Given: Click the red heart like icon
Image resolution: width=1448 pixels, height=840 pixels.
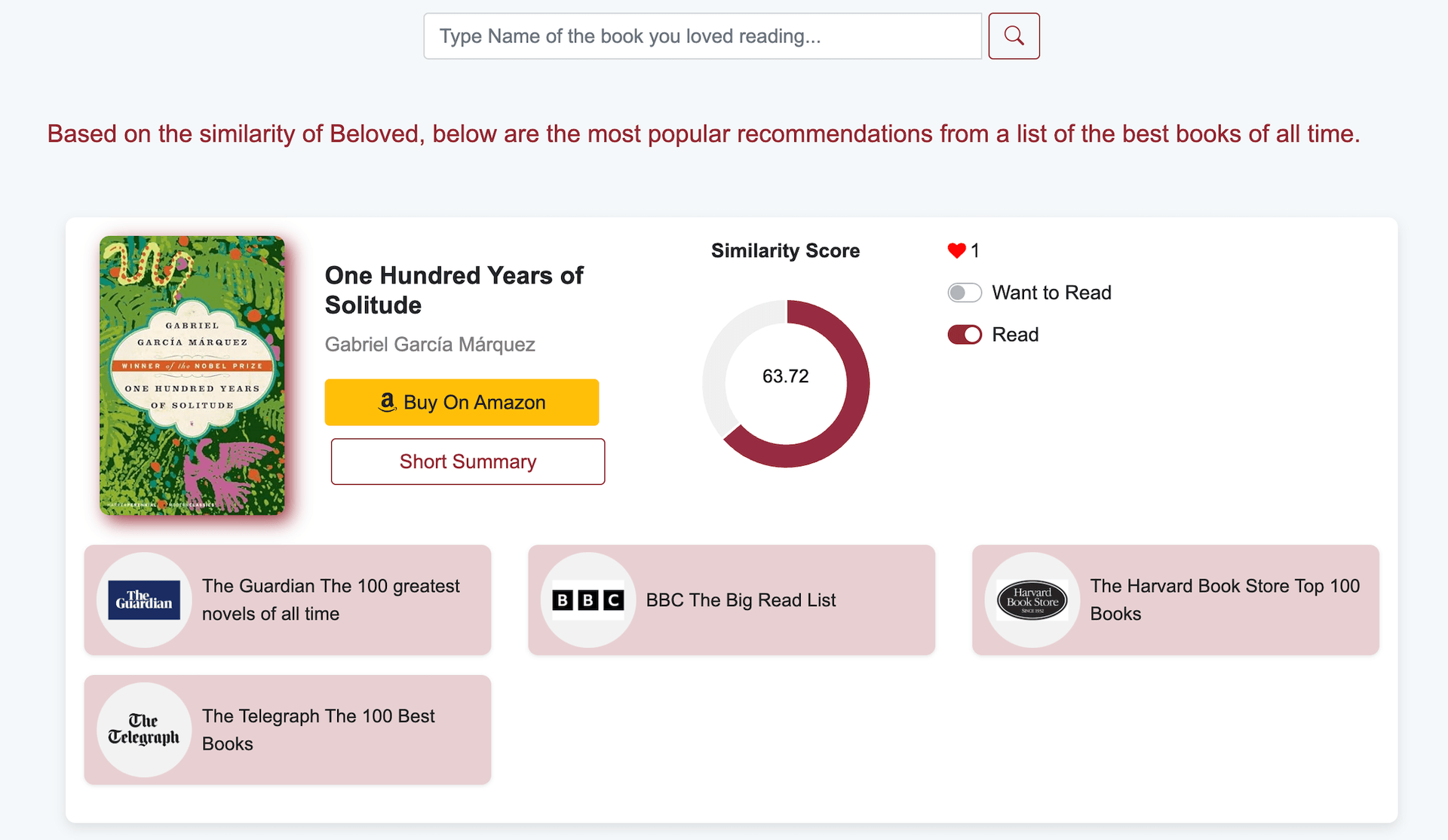Looking at the screenshot, I should pos(956,251).
